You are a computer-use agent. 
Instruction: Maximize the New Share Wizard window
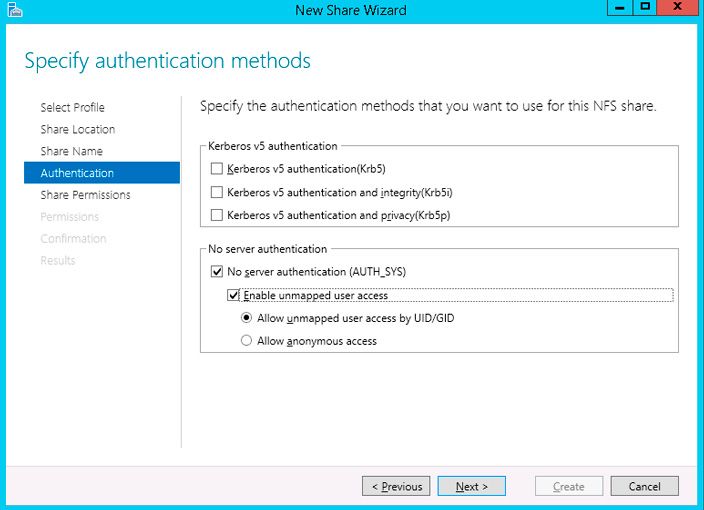(645, 9)
